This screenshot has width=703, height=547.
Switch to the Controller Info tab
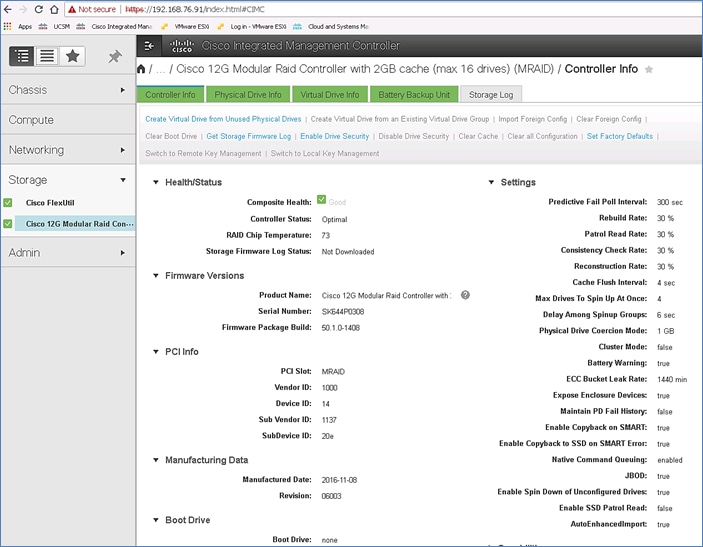click(x=170, y=95)
